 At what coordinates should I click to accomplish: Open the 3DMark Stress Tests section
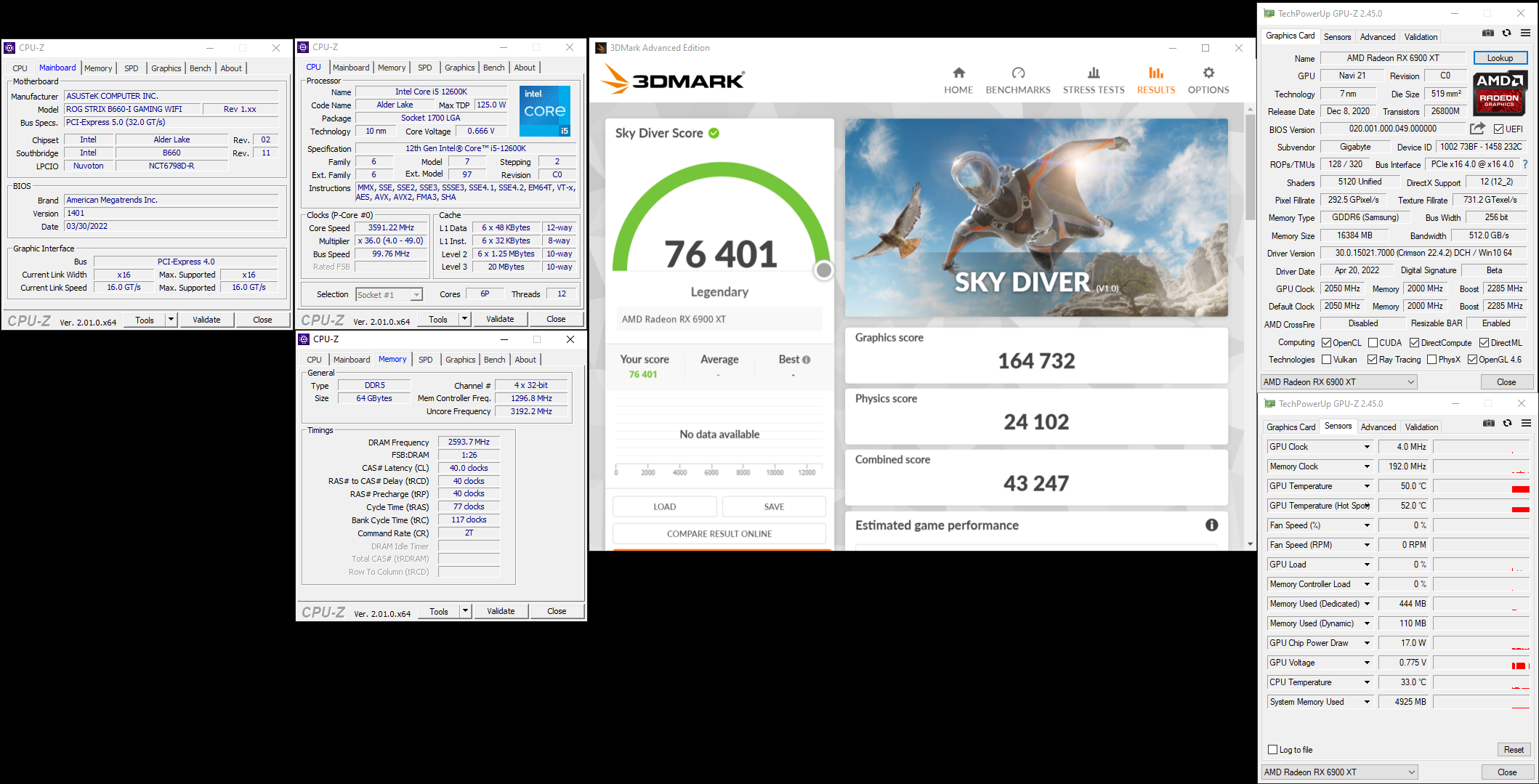1094,81
